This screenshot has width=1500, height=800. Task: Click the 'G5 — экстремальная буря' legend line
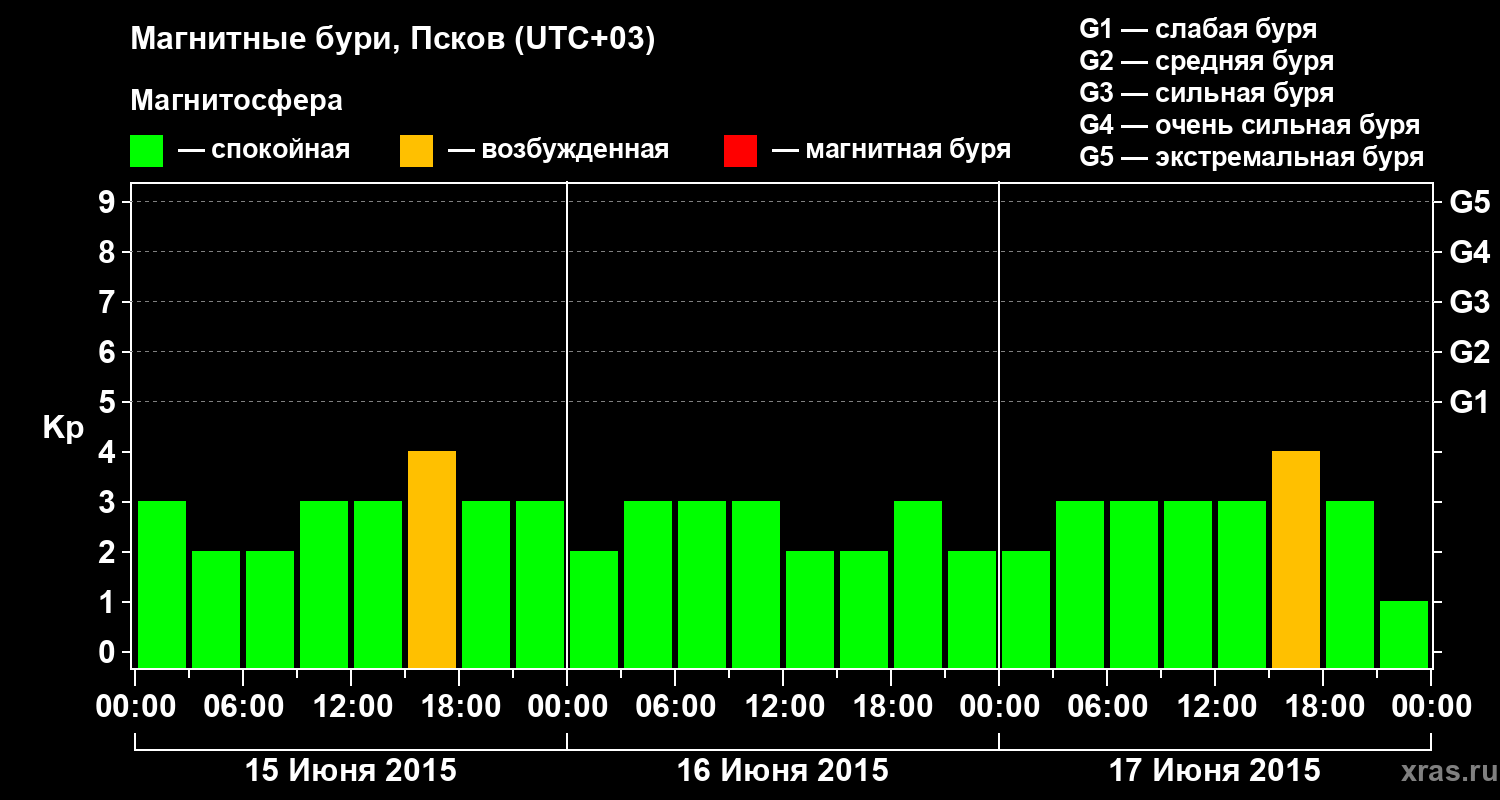tap(1252, 157)
